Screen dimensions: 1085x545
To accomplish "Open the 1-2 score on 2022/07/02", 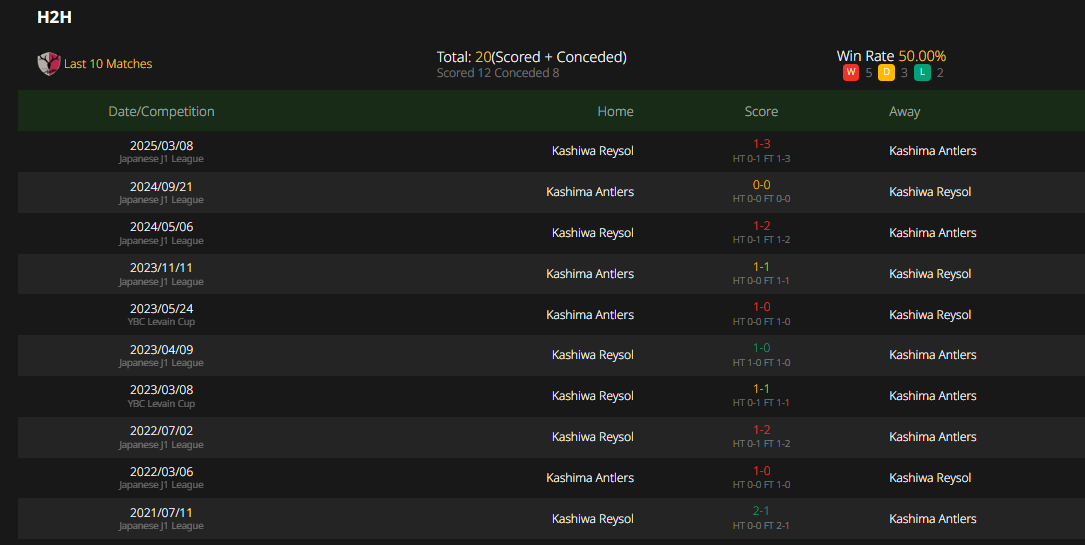I will pos(761,429).
